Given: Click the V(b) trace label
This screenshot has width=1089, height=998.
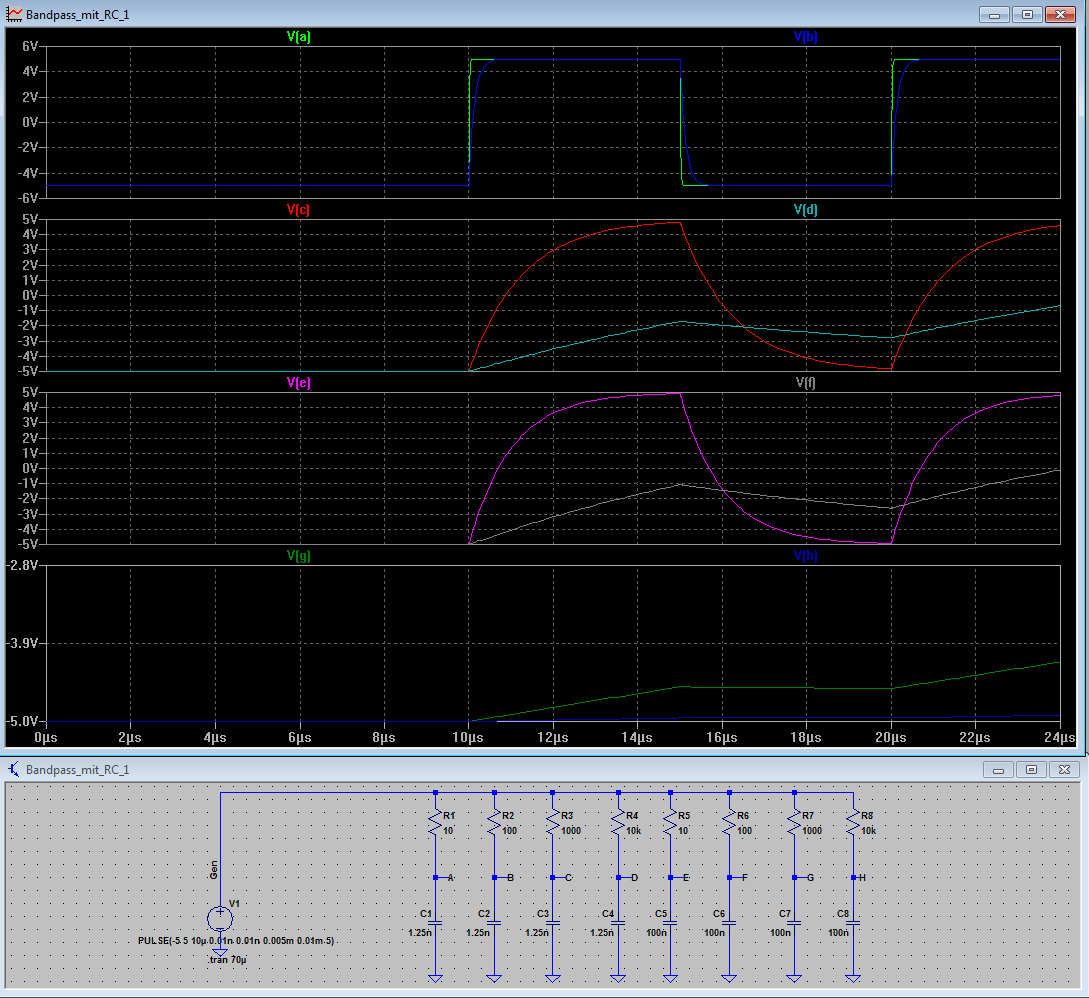Looking at the screenshot, I should tap(805, 37).
